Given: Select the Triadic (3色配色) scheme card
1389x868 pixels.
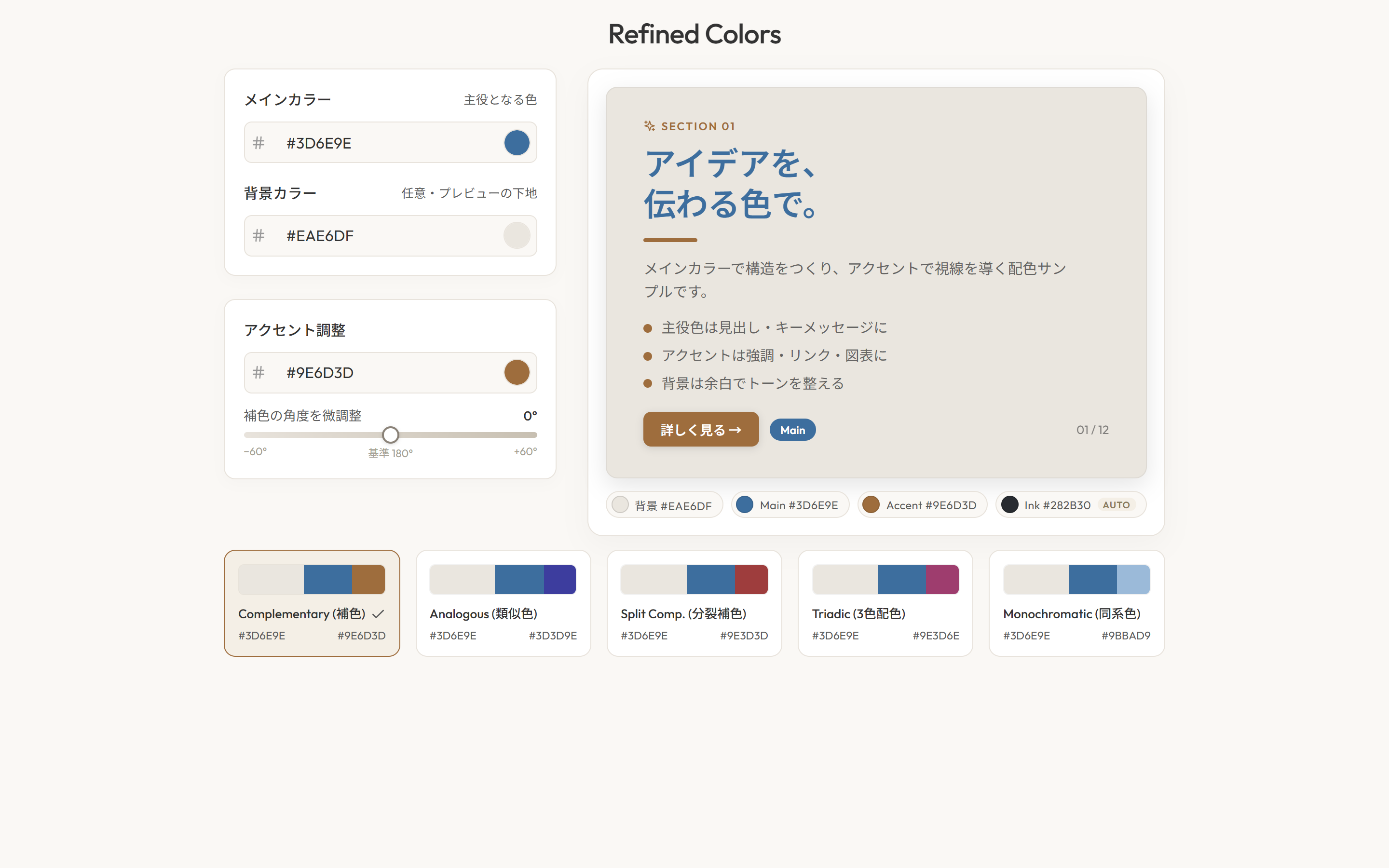Looking at the screenshot, I should [x=885, y=603].
